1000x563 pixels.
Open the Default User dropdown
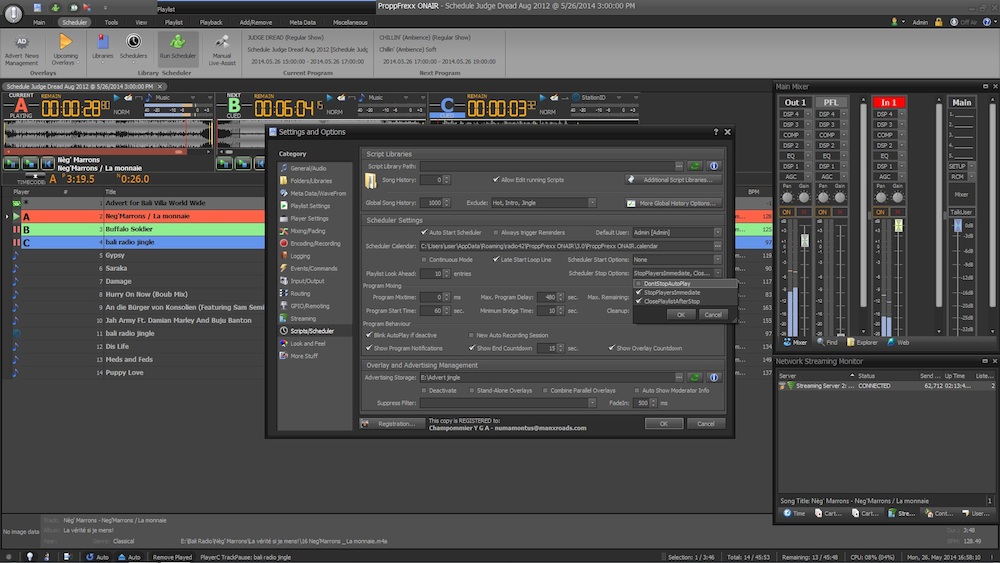pyautogui.click(x=717, y=232)
